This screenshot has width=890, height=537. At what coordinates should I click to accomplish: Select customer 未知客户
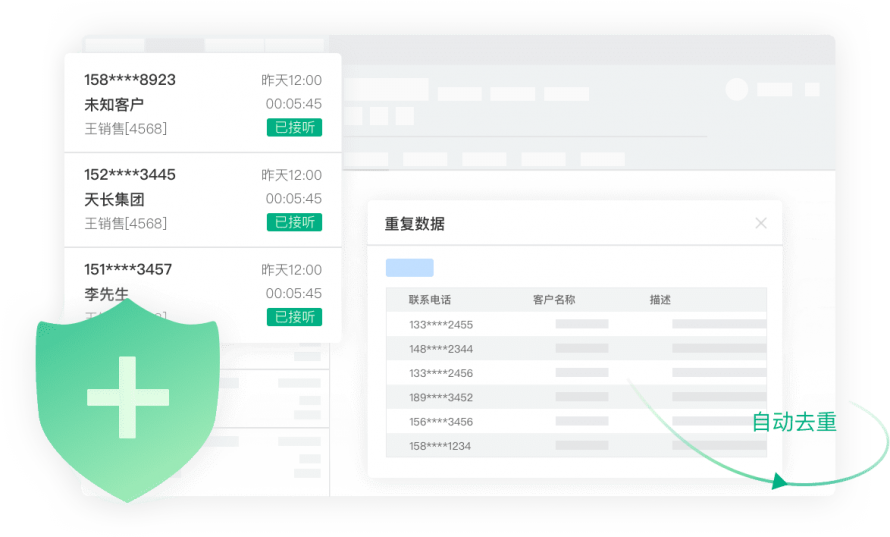pyautogui.click(x=114, y=105)
